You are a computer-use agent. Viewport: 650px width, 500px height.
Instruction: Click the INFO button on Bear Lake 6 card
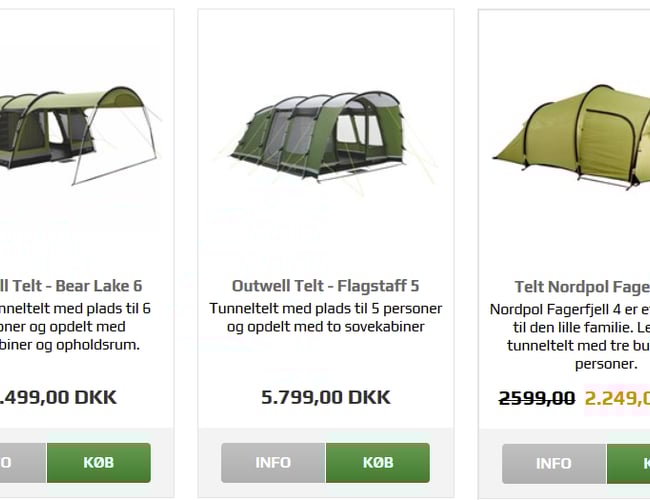20,463
